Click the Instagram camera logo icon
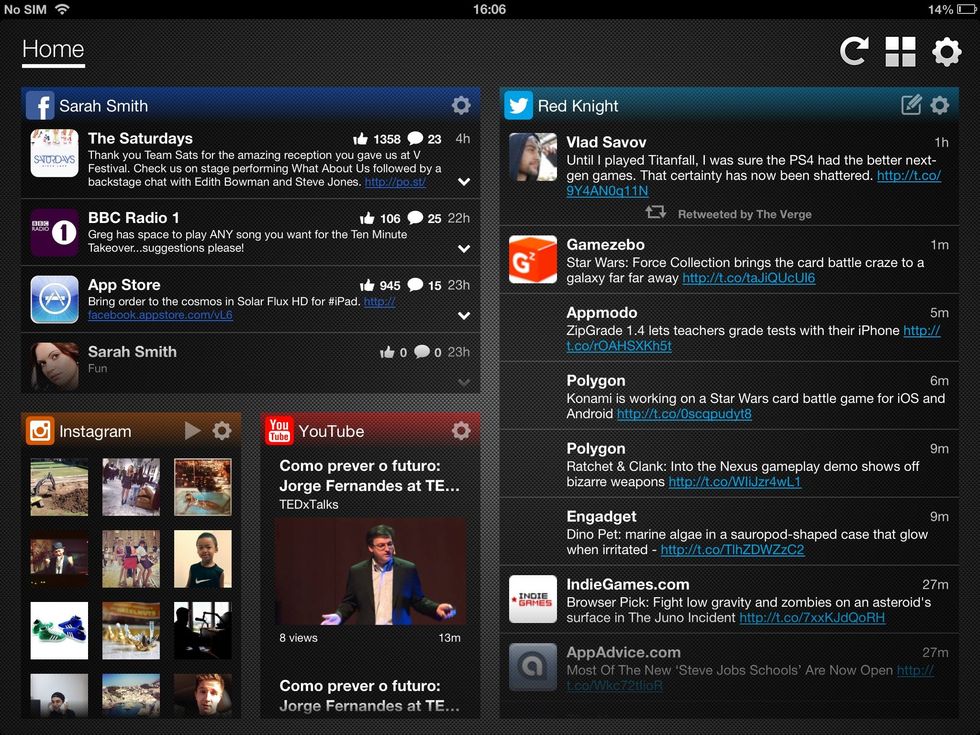This screenshot has width=980, height=735. pos(40,431)
